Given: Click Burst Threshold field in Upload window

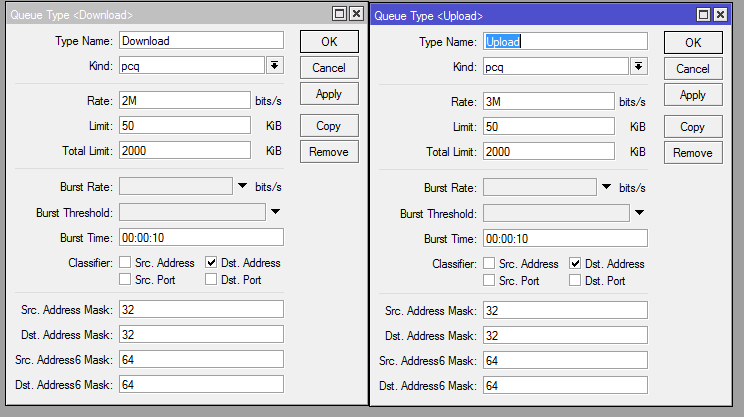Looking at the screenshot, I should tap(556, 213).
